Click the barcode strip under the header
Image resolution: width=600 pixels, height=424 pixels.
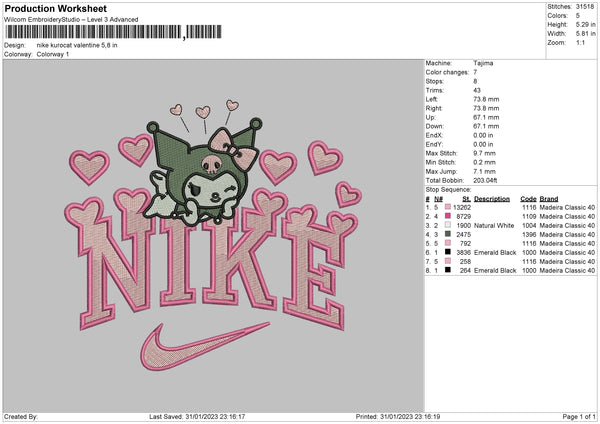pyautogui.click(x=113, y=32)
